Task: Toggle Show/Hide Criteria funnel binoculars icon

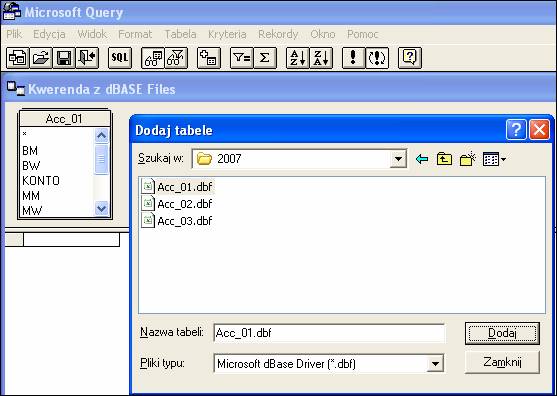Action: pos(176,58)
